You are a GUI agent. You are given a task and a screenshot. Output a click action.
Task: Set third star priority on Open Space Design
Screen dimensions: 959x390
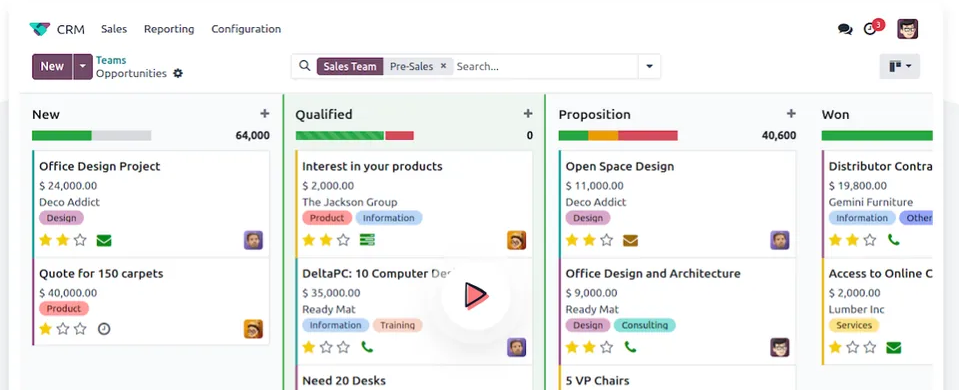606,240
